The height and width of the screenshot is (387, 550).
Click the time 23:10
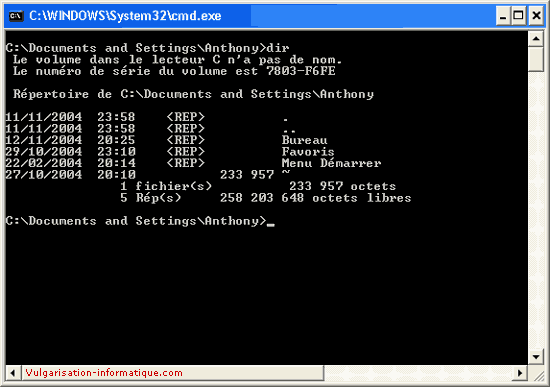(x=116, y=152)
